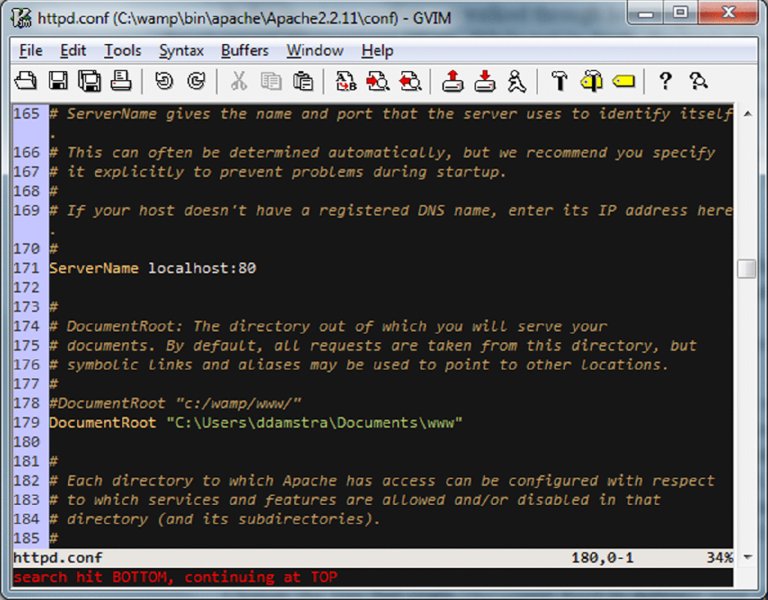This screenshot has height=600, width=768.
Task: Paste from clipboard using toolbar icon
Action: pos(303,81)
